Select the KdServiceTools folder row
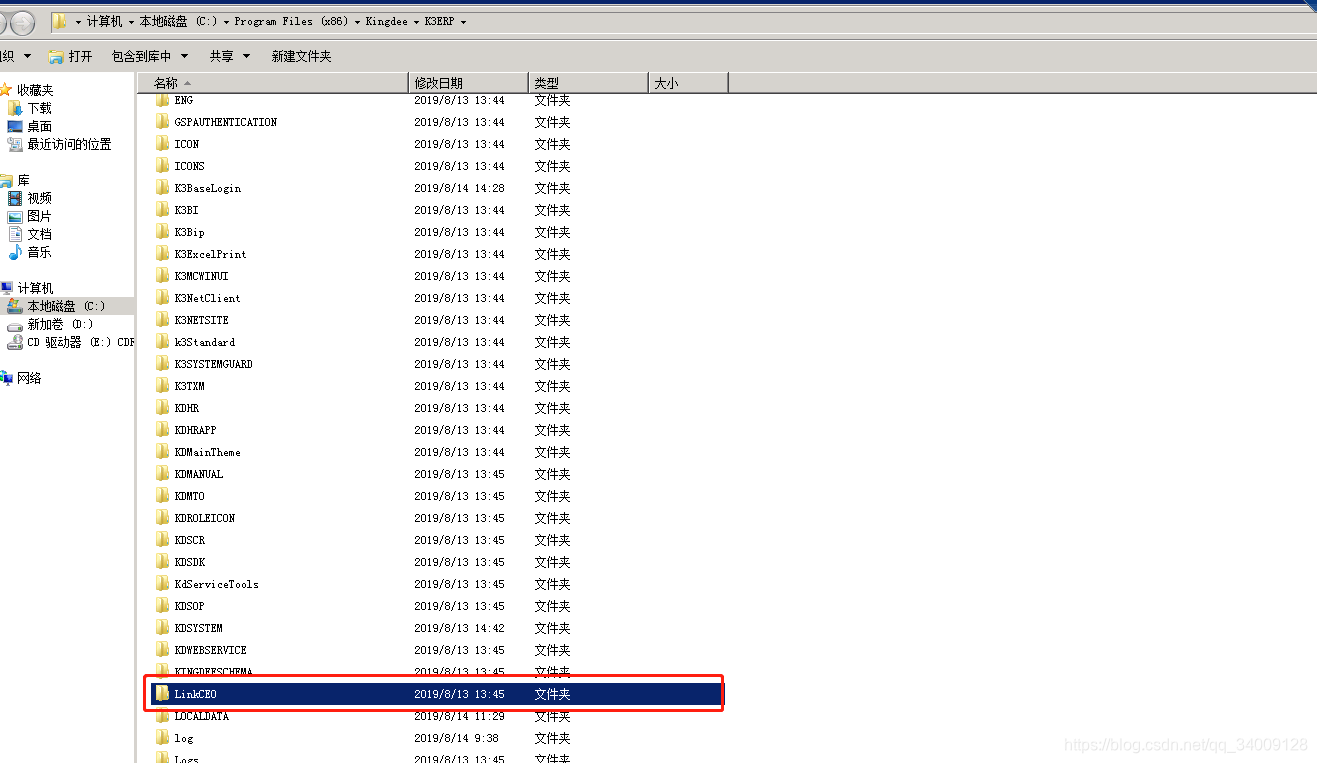 coord(435,584)
